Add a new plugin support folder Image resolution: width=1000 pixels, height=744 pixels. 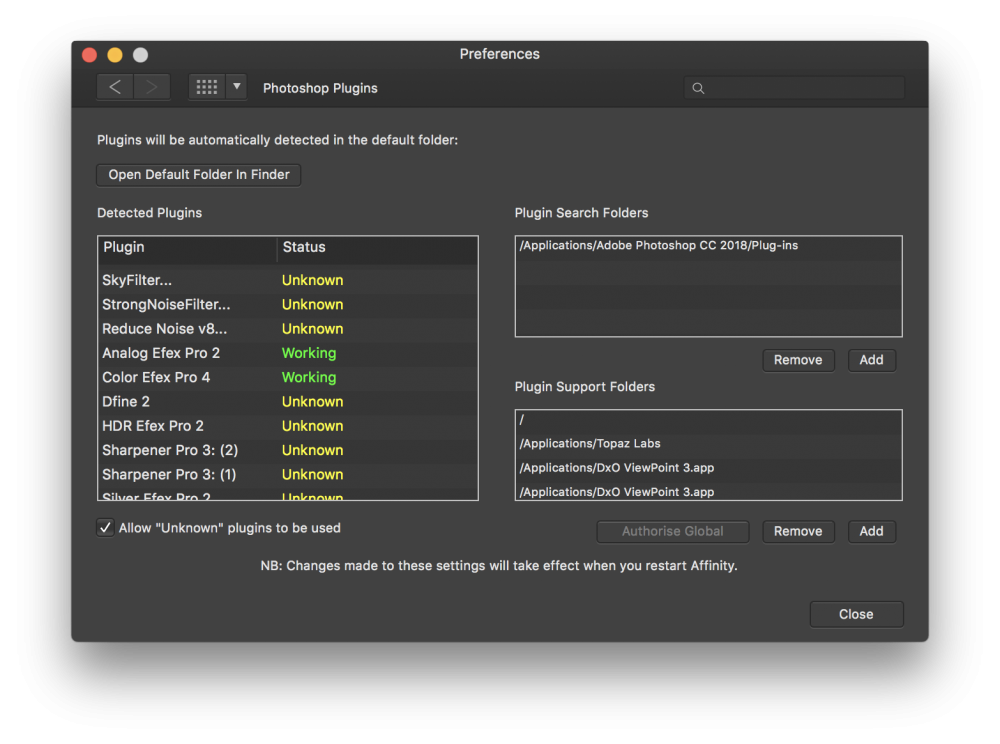pyautogui.click(x=871, y=532)
